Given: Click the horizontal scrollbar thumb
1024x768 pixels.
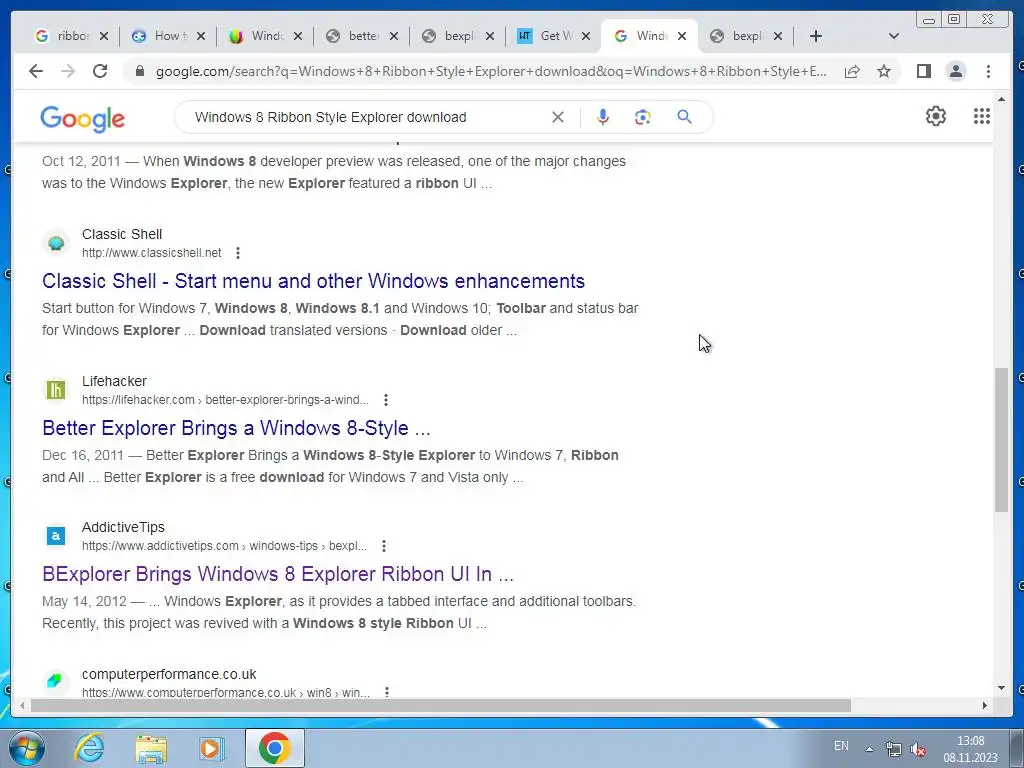Looking at the screenshot, I should 441,706.
